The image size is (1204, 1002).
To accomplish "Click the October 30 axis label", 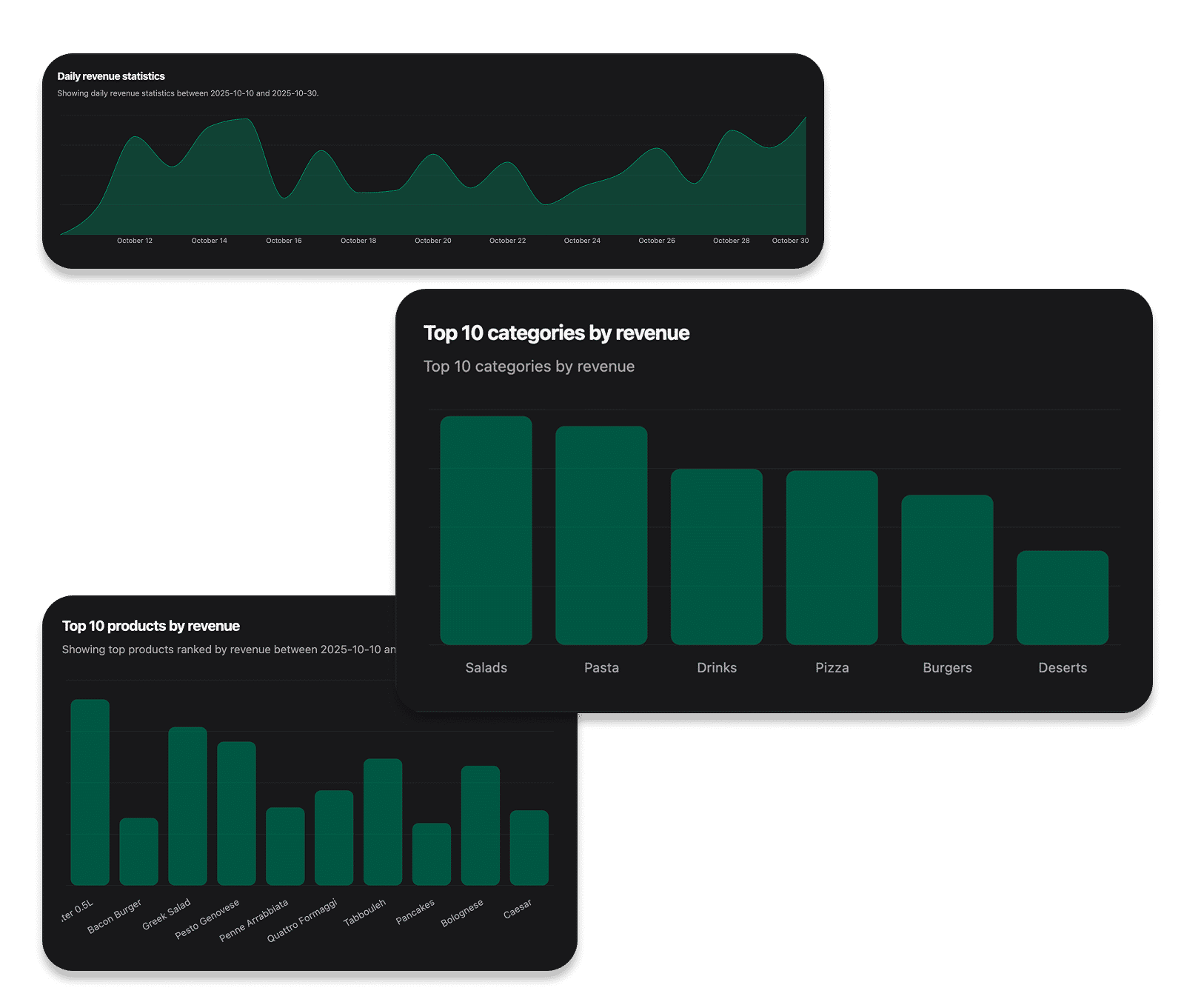I will coord(789,241).
